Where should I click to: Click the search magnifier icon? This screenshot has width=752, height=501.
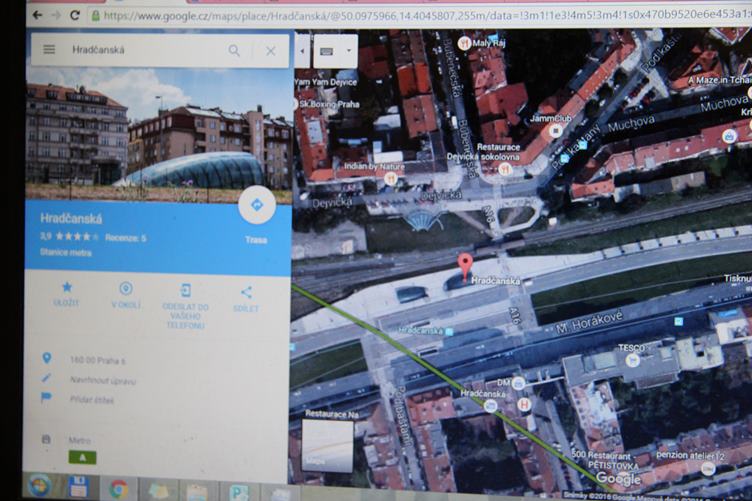tap(234, 50)
